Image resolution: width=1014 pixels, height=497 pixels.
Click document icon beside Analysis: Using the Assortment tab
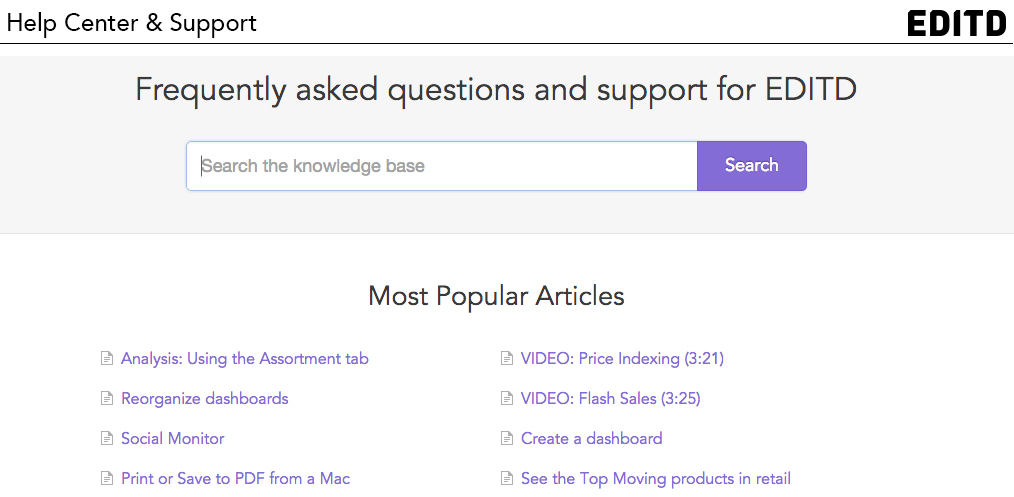click(107, 358)
